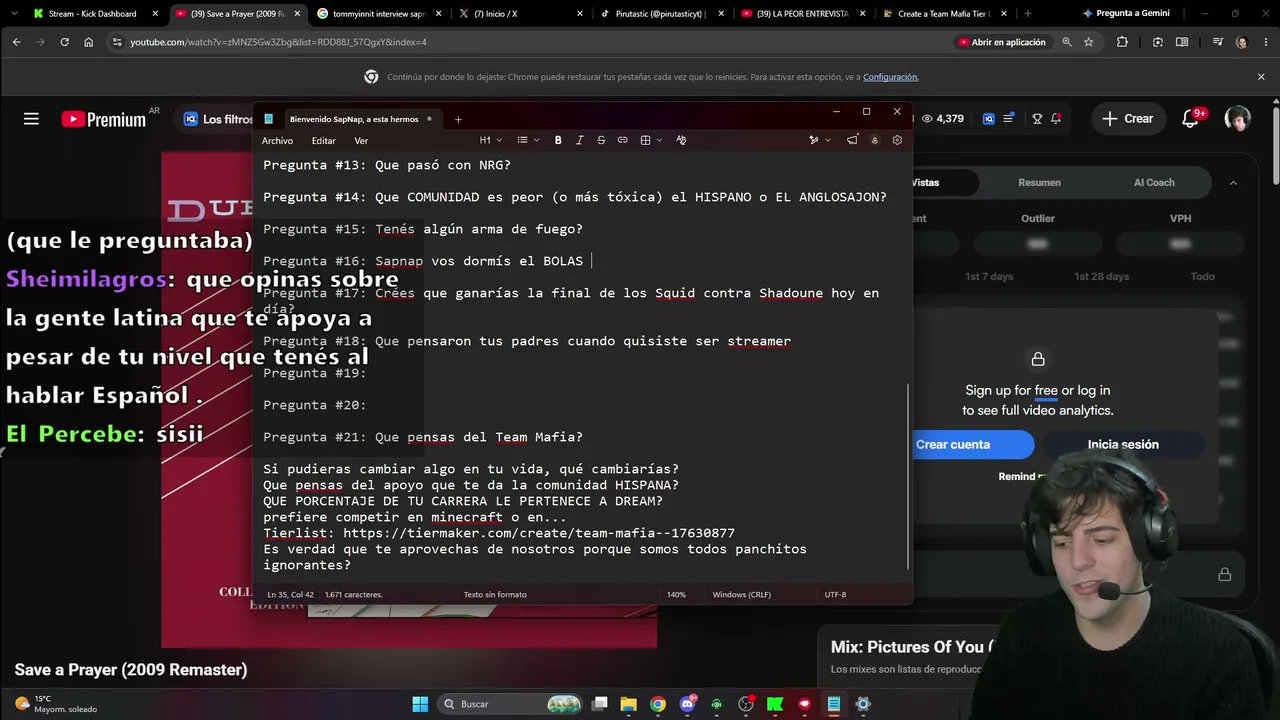Open File Explorer from taskbar
The image size is (1280, 720).
pyautogui.click(x=628, y=704)
